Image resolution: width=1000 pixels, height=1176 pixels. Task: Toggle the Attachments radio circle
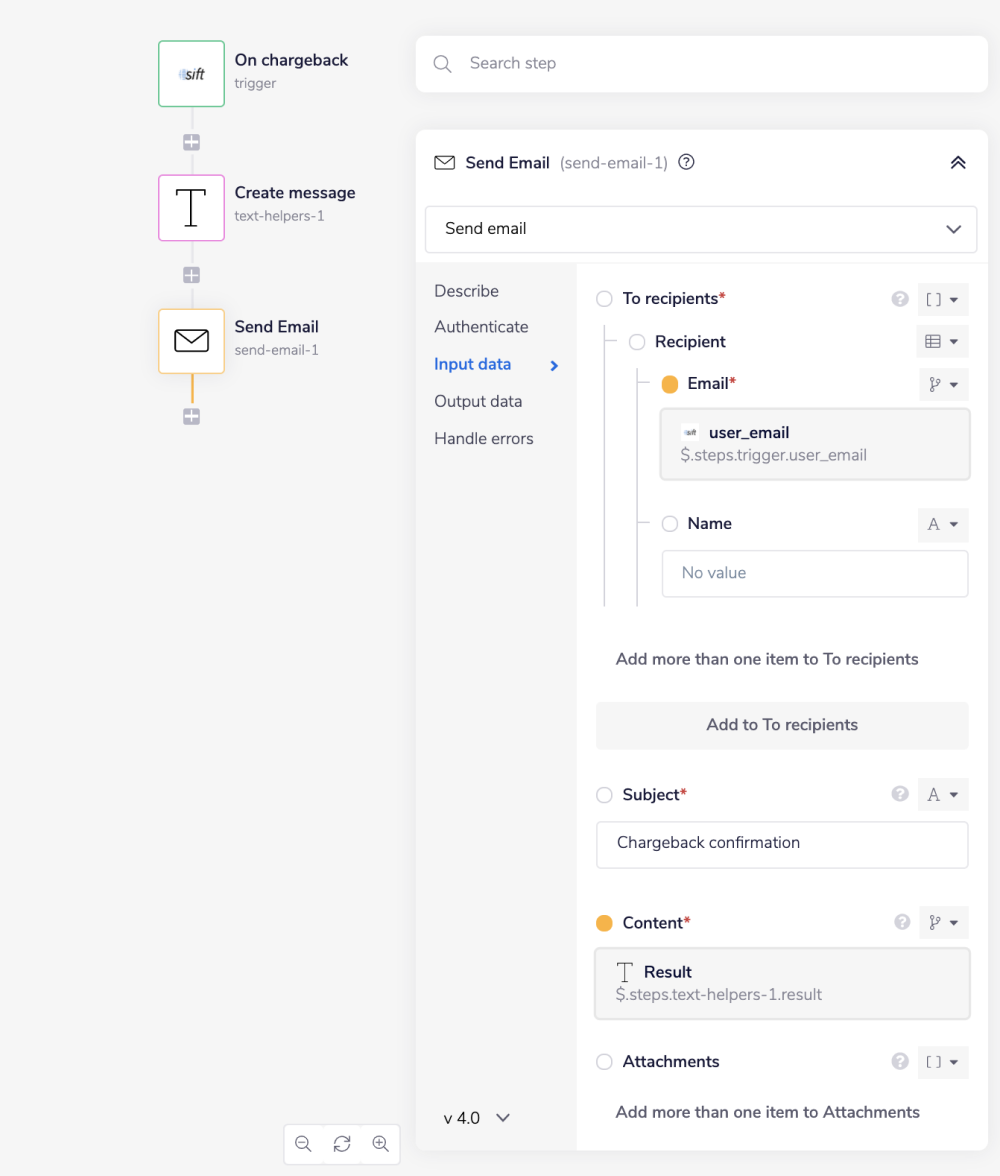(x=604, y=1062)
